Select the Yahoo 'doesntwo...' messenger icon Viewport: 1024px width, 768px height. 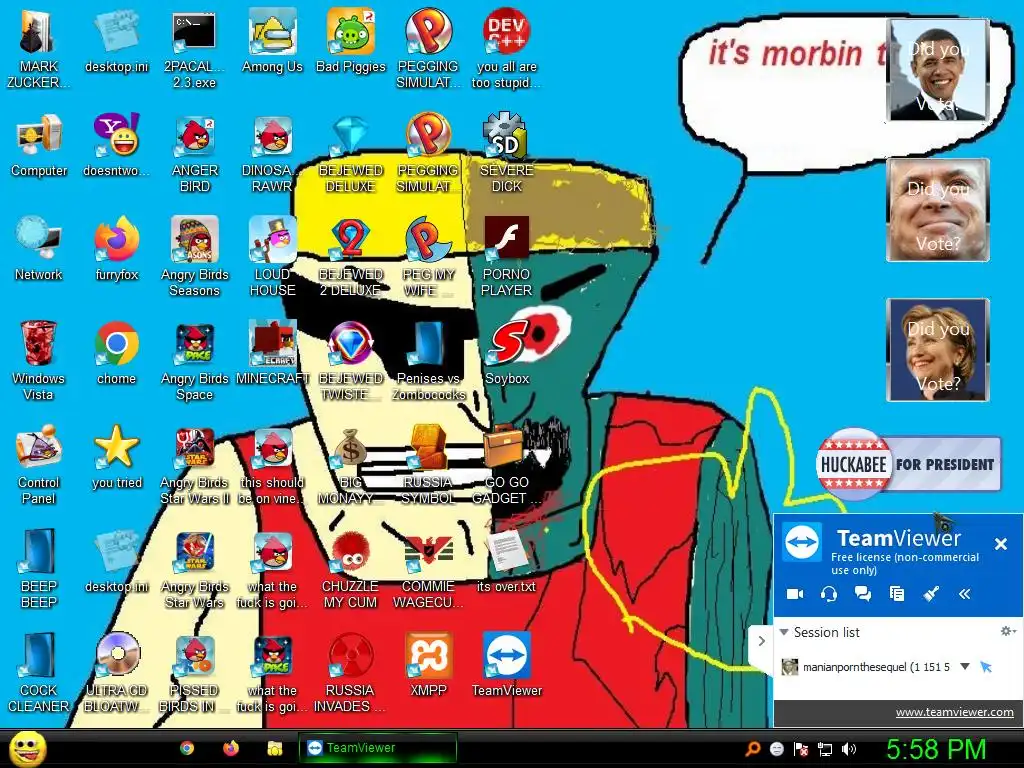pos(116,145)
